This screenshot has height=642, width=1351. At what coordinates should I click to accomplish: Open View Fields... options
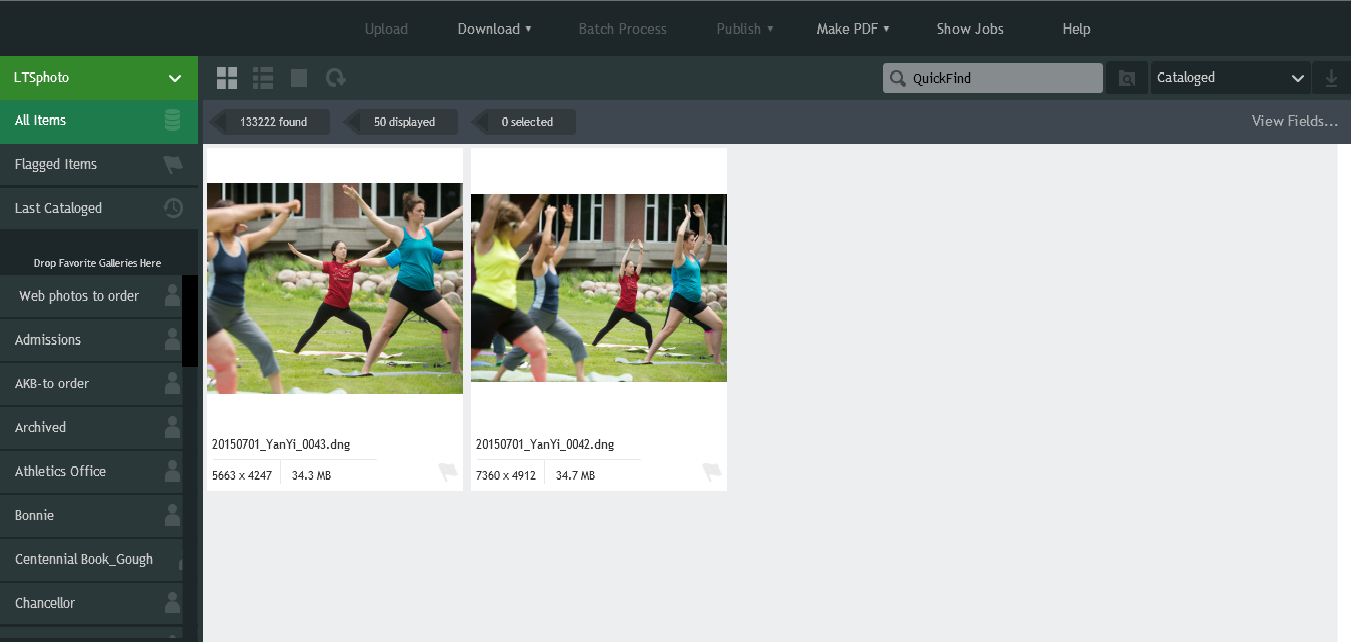tap(1294, 121)
